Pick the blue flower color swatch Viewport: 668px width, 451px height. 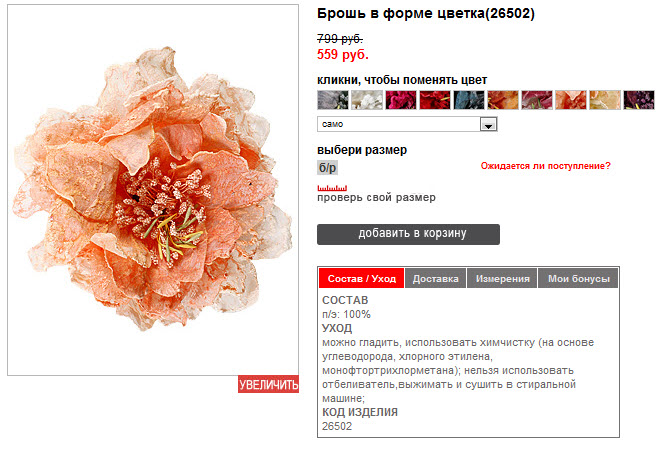coord(468,100)
